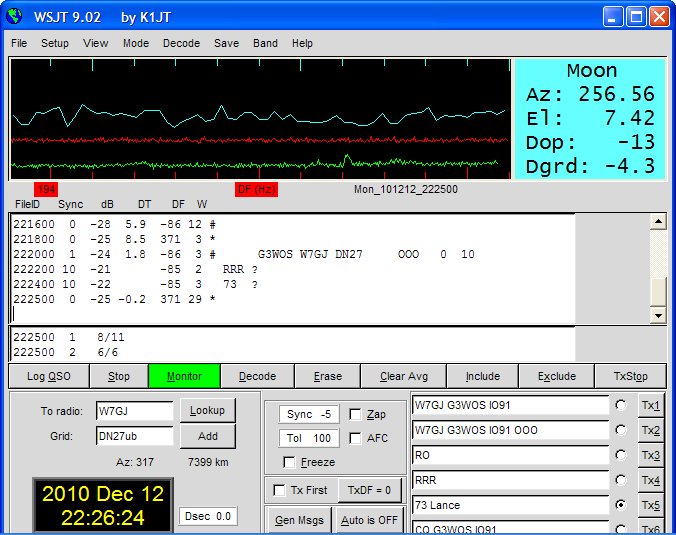Click the Tol 100 control

[x=309, y=438]
